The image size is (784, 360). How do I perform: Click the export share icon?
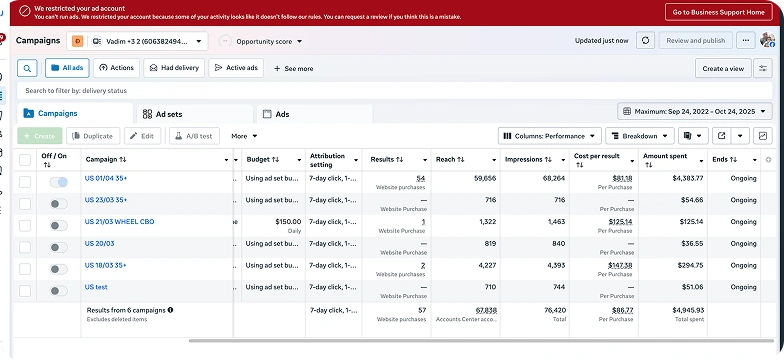pos(721,136)
